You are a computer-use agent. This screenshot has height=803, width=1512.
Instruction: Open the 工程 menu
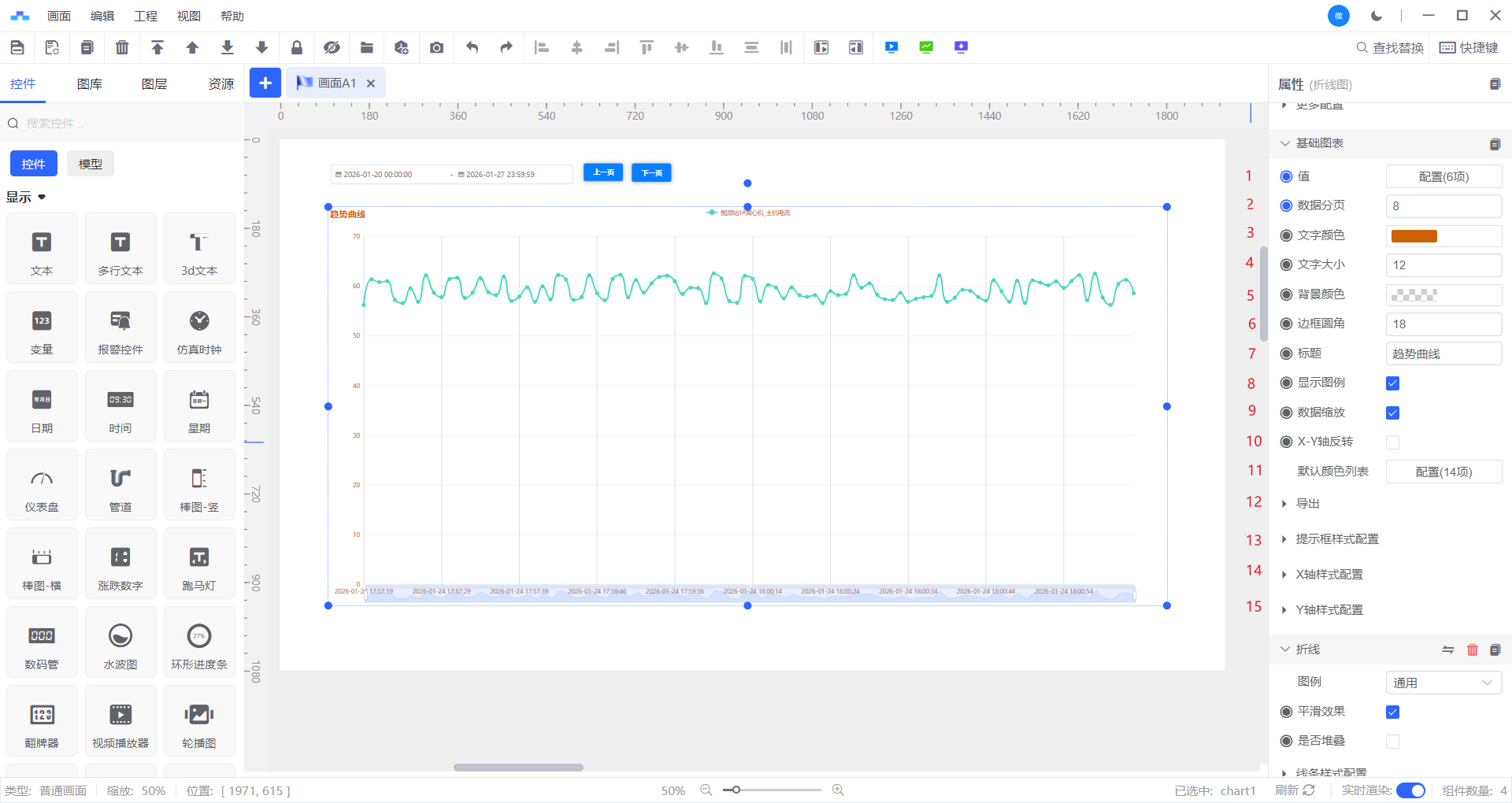146,16
